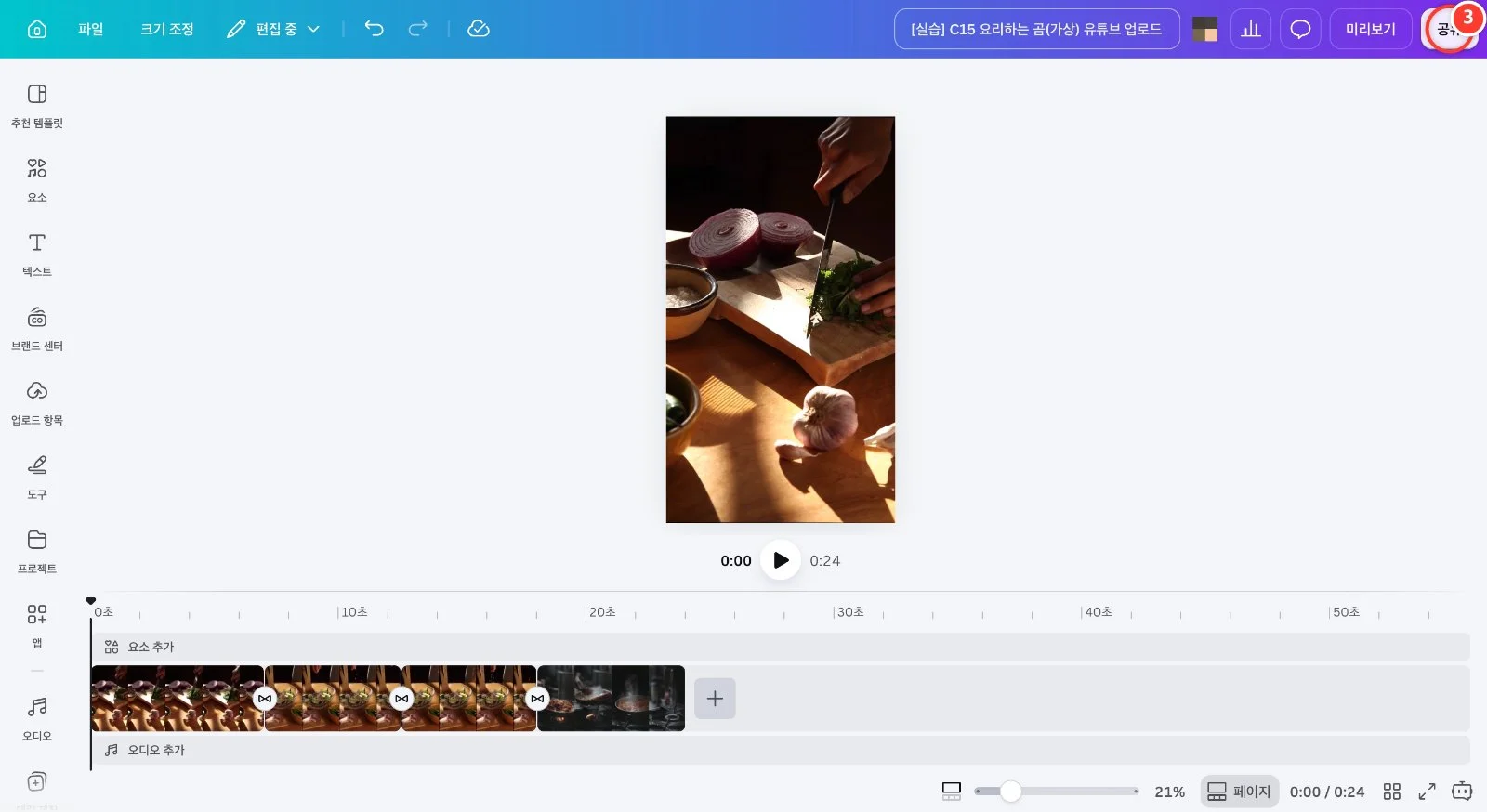Image resolution: width=1487 pixels, height=812 pixels.
Task: Click the zoom slider handle
Action: click(1010, 792)
